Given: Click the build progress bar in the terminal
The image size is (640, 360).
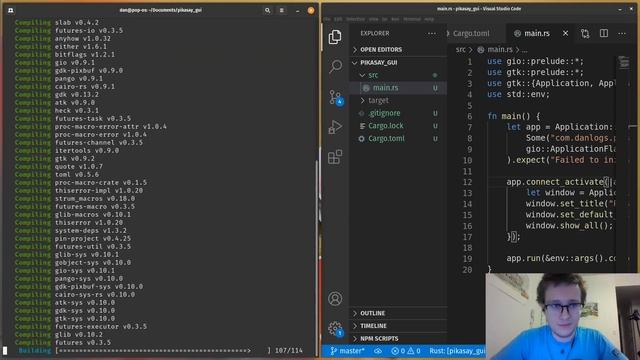Looking at the screenshot, I should (x=163, y=351).
